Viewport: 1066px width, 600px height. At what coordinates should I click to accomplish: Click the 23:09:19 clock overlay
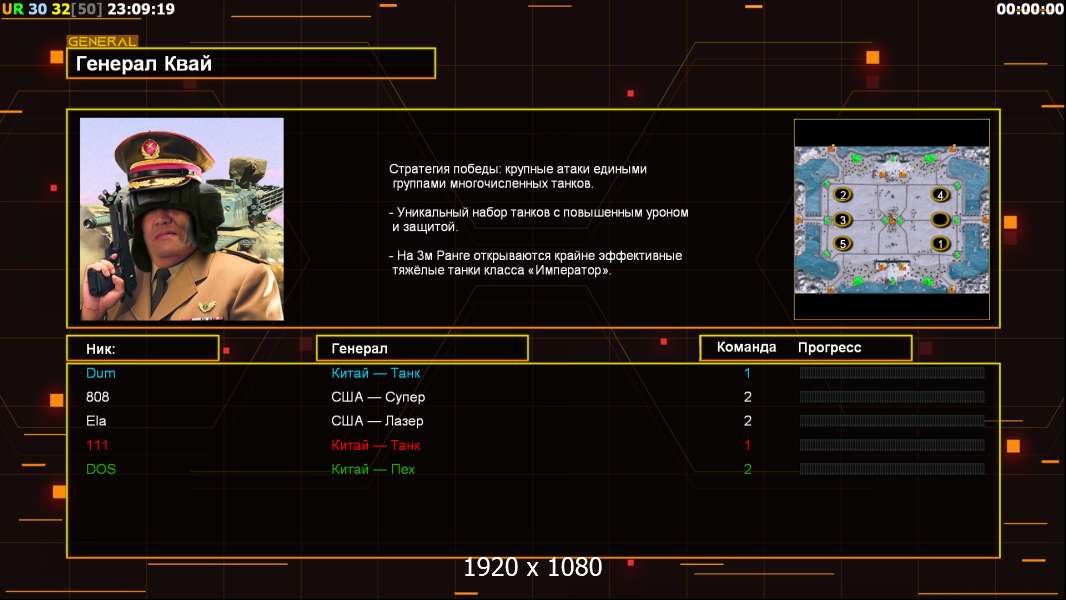(x=141, y=9)
